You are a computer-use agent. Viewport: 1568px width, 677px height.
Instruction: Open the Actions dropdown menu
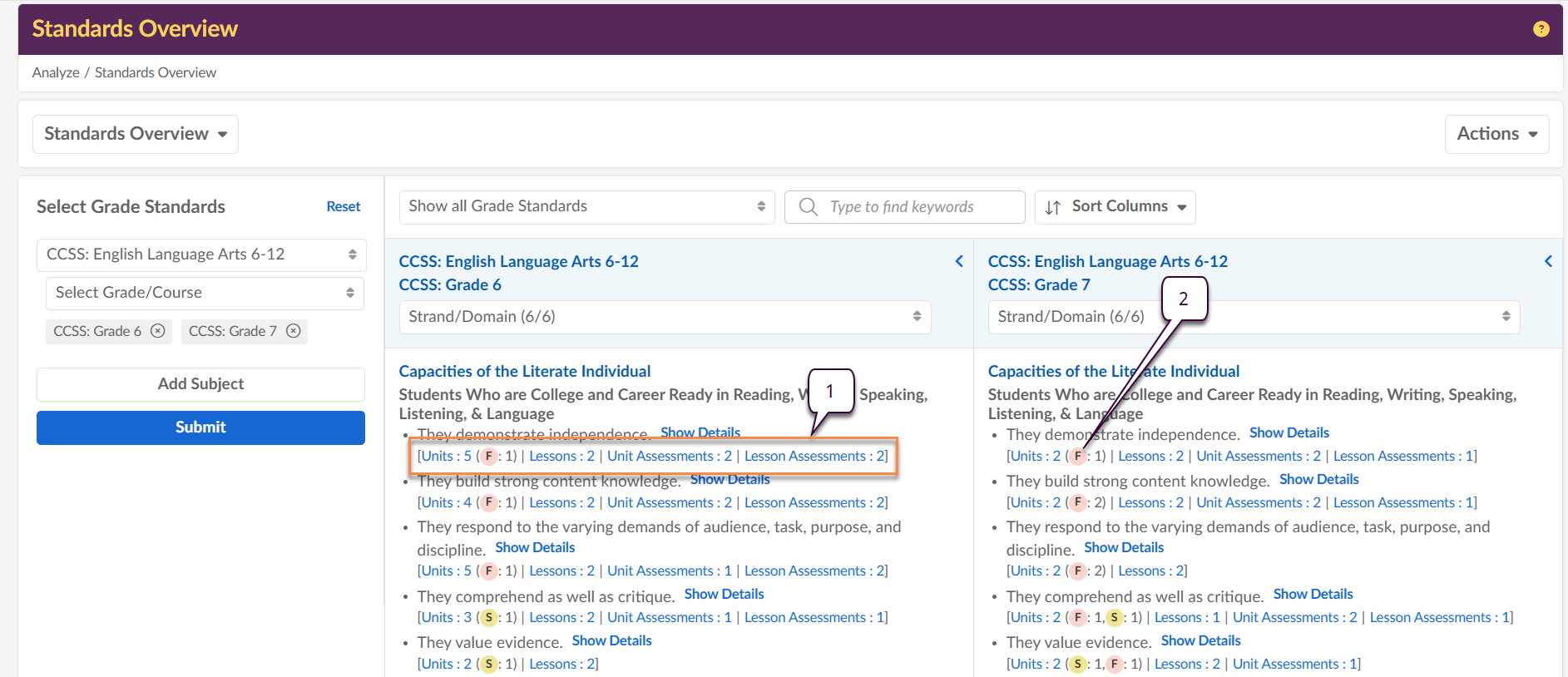pyautogui.click(x=1496, y=134)
